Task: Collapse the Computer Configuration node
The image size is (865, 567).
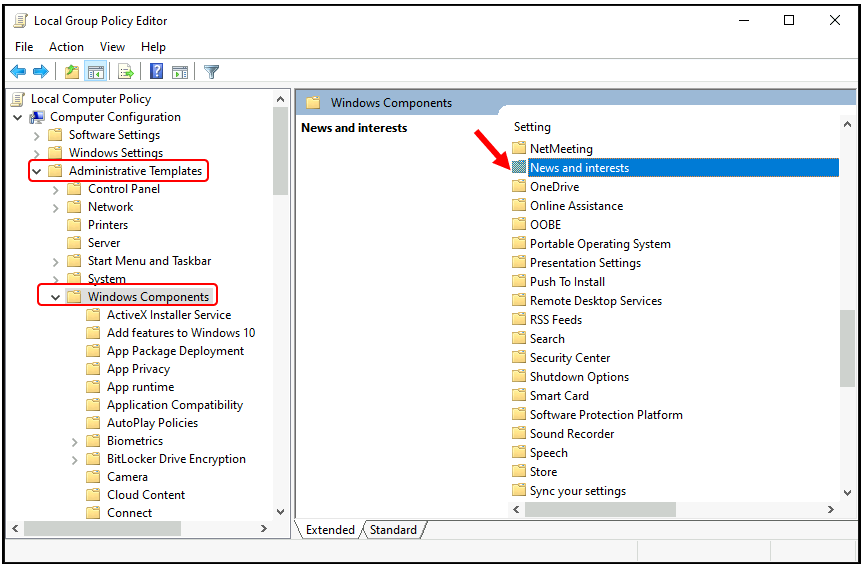Action: 18,117
